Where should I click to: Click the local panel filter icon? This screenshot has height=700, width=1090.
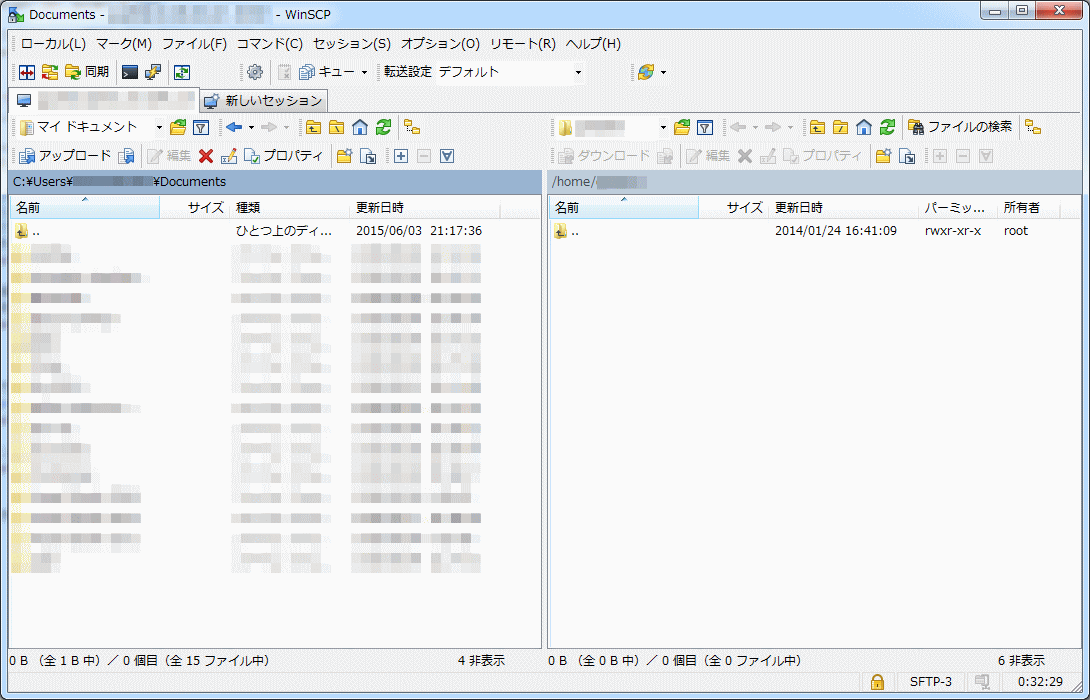(201, 127)
